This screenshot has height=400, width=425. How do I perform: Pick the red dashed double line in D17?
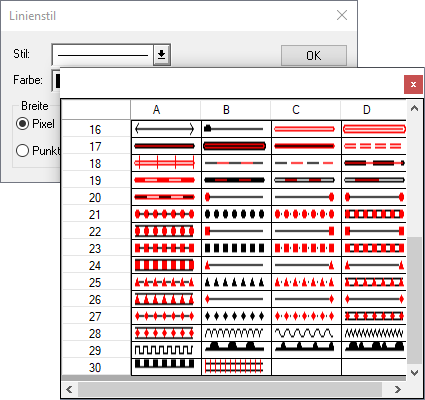(x=374, y=146)
